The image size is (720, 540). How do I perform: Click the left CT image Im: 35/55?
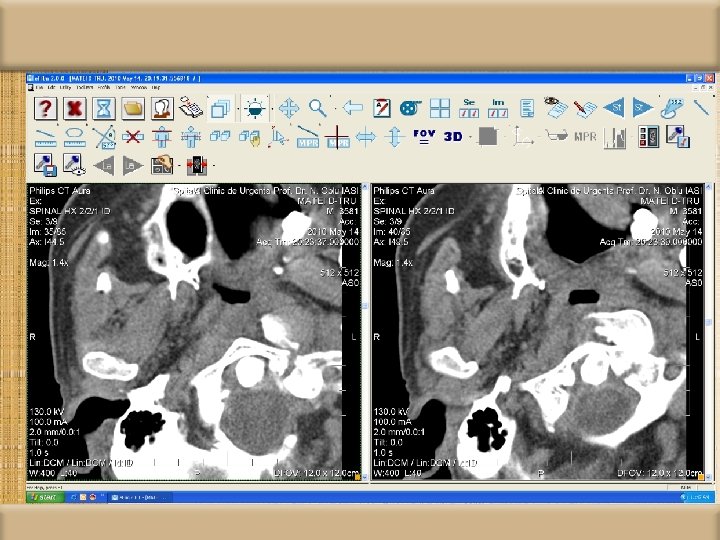tap(194, 332)
